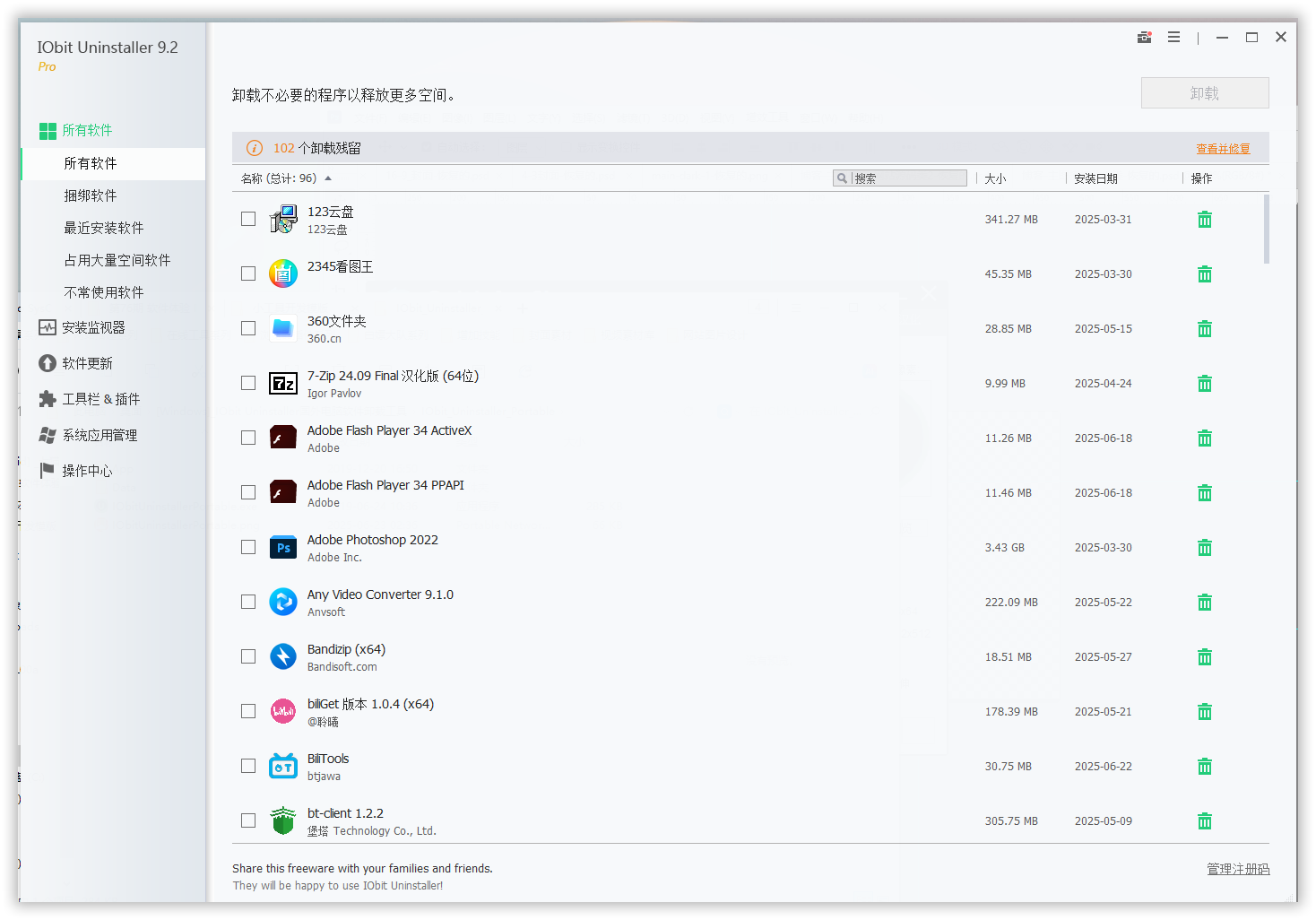
Task: Click the trash icon for BiliTools
Action: pyautogui.click(x=1205, y=767)
